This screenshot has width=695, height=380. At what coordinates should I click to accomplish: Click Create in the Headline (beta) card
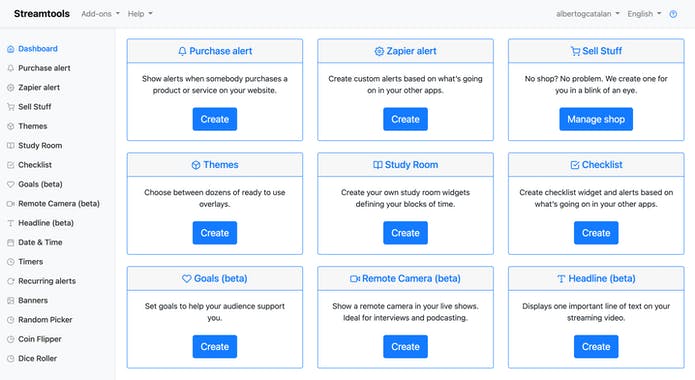(x=596, y=347)
